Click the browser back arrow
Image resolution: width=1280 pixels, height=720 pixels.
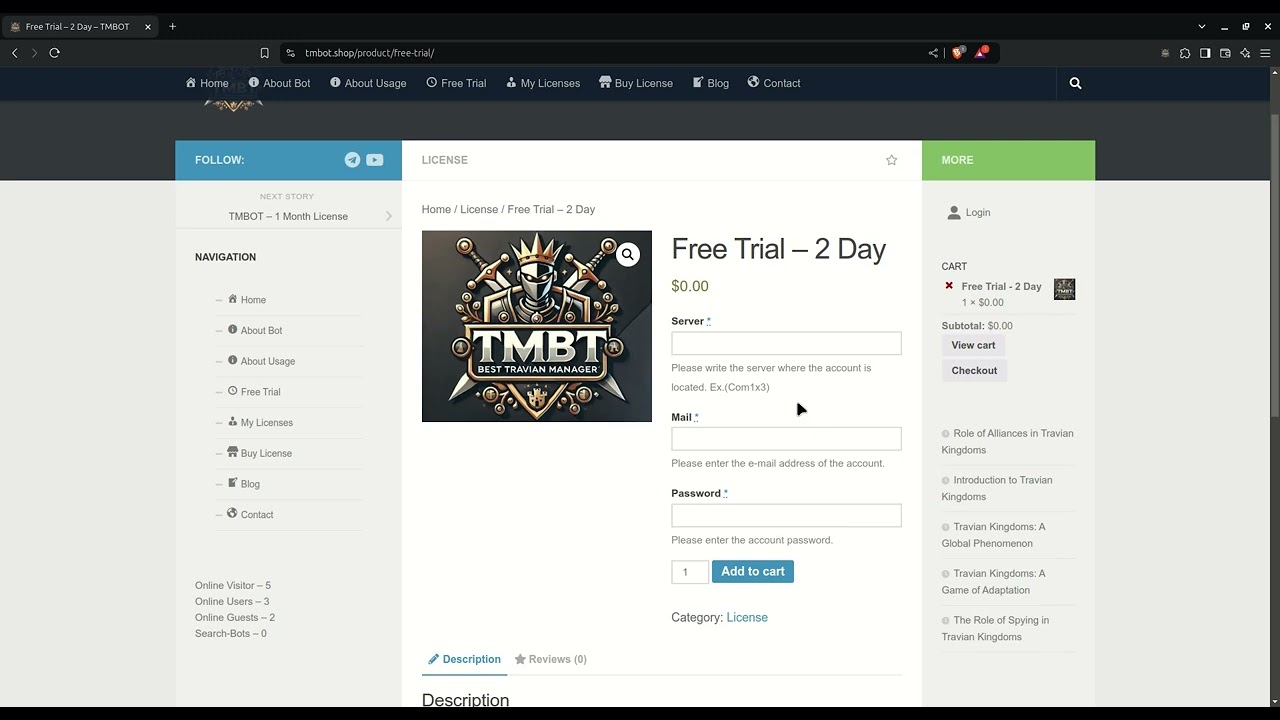tap(15, 53)
